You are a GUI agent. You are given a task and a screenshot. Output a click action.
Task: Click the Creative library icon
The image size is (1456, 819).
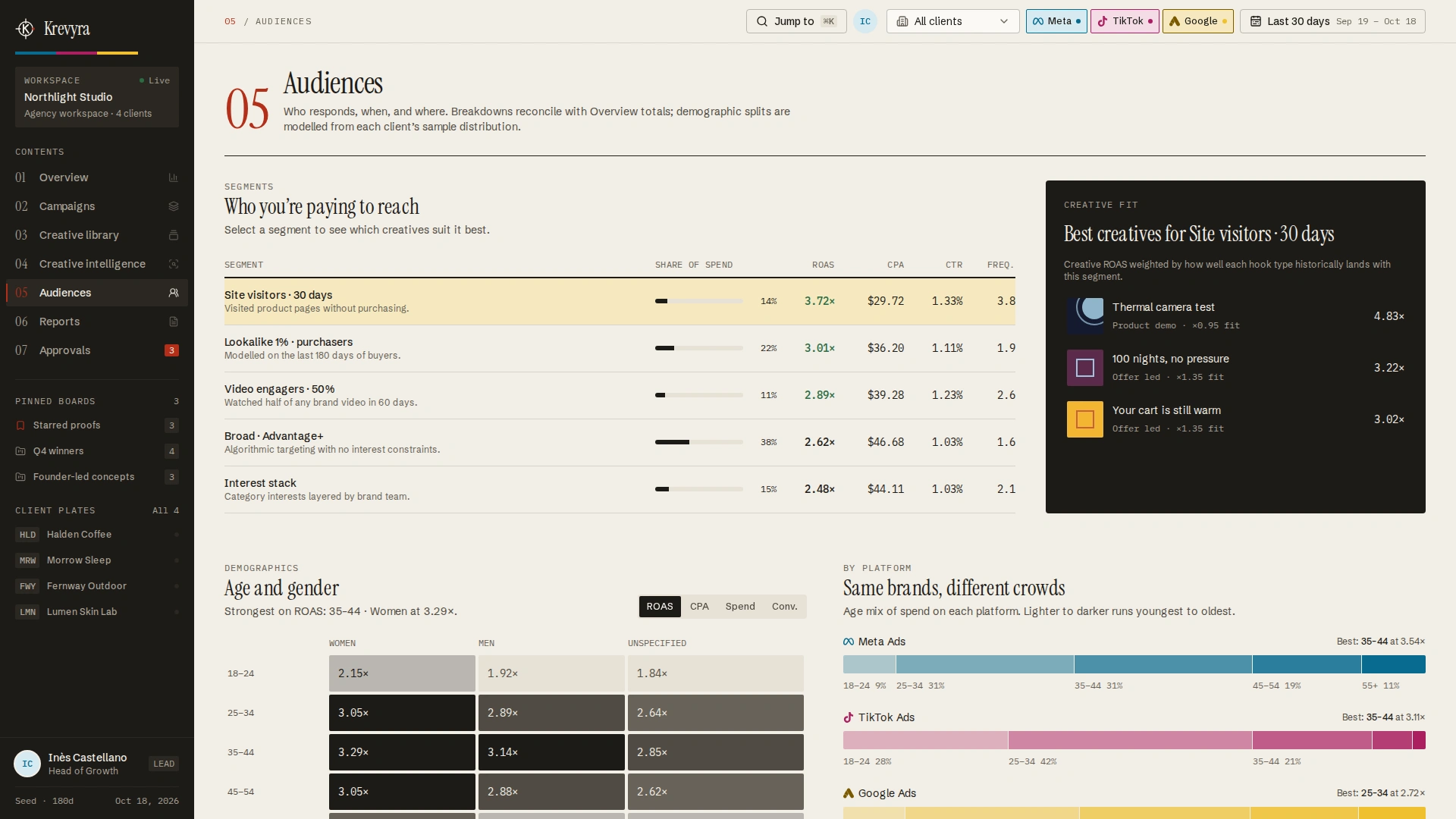pos(173,235)
